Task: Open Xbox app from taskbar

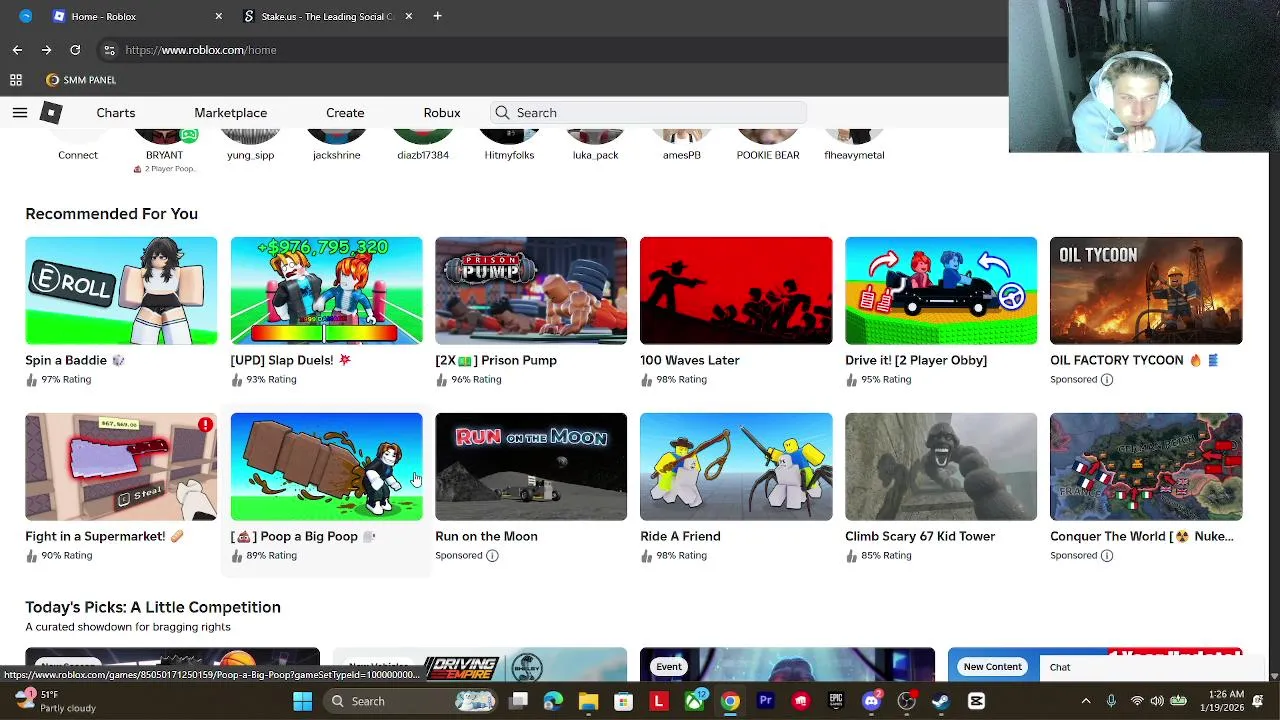Action: coord(694,701)
